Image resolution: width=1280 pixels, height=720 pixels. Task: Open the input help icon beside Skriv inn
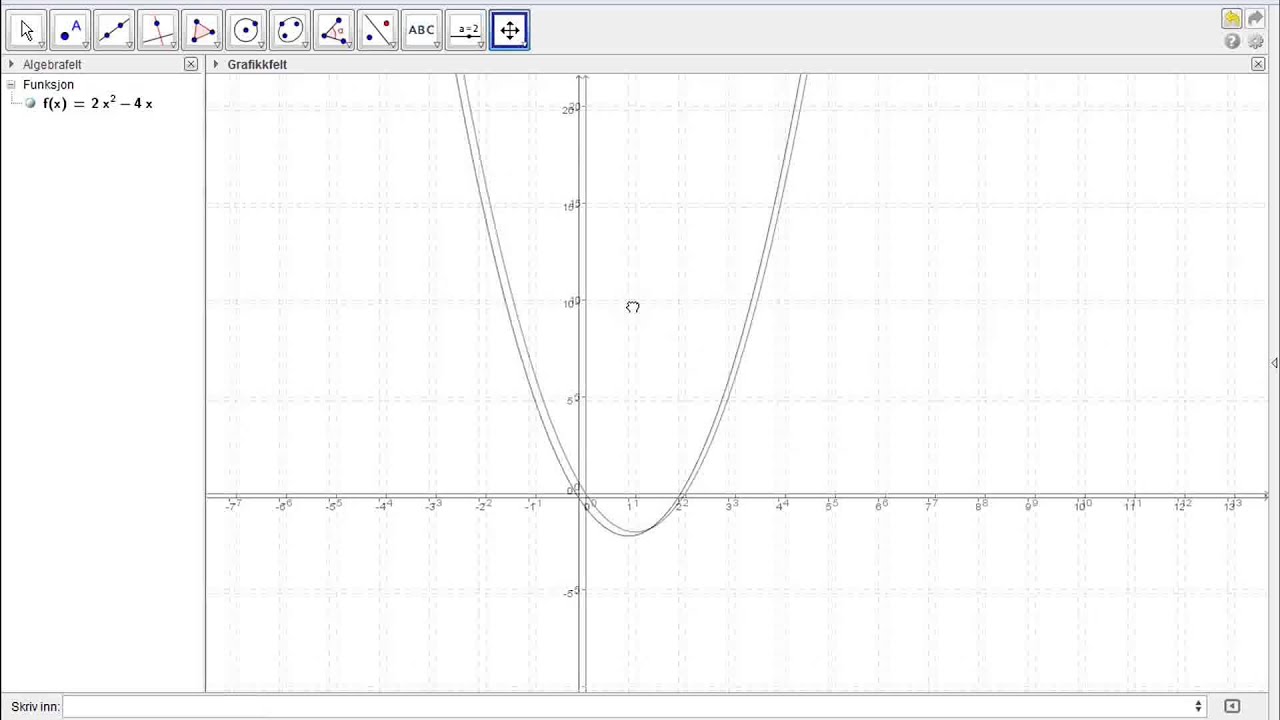point(1232,707)
